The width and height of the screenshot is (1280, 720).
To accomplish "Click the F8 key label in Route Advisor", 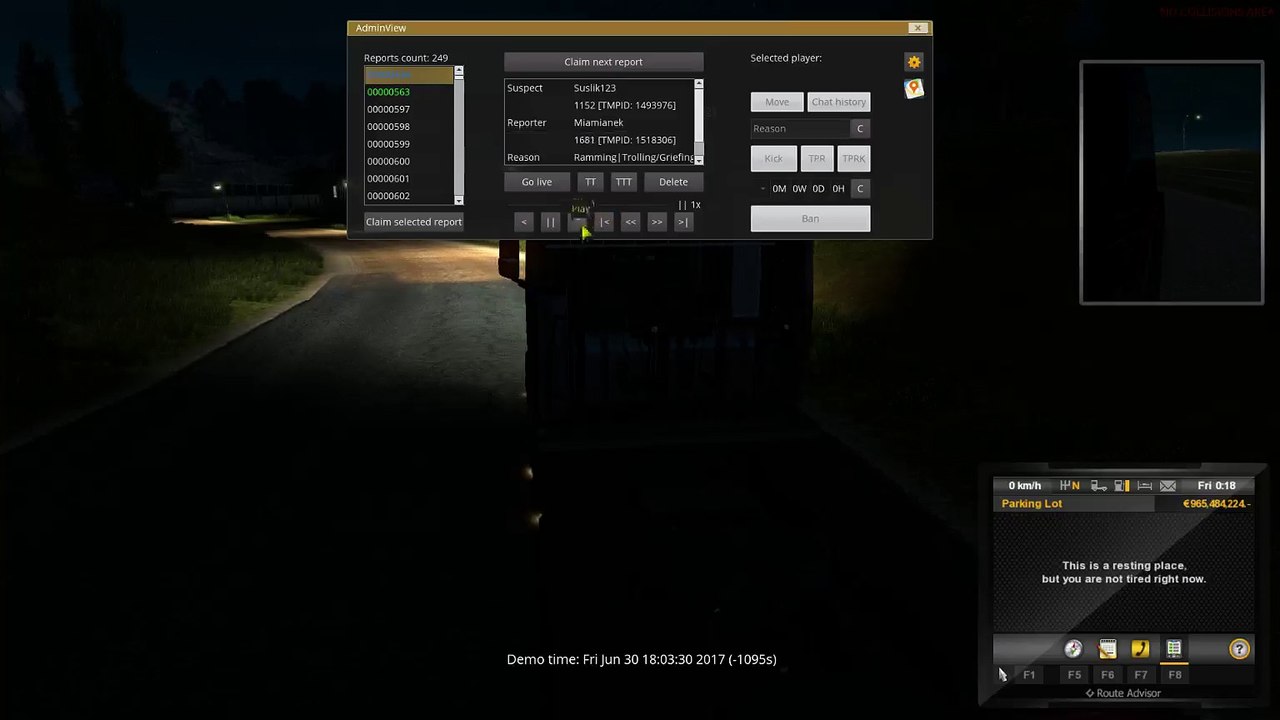I will pyautogui.click(x=1175, y=675).
